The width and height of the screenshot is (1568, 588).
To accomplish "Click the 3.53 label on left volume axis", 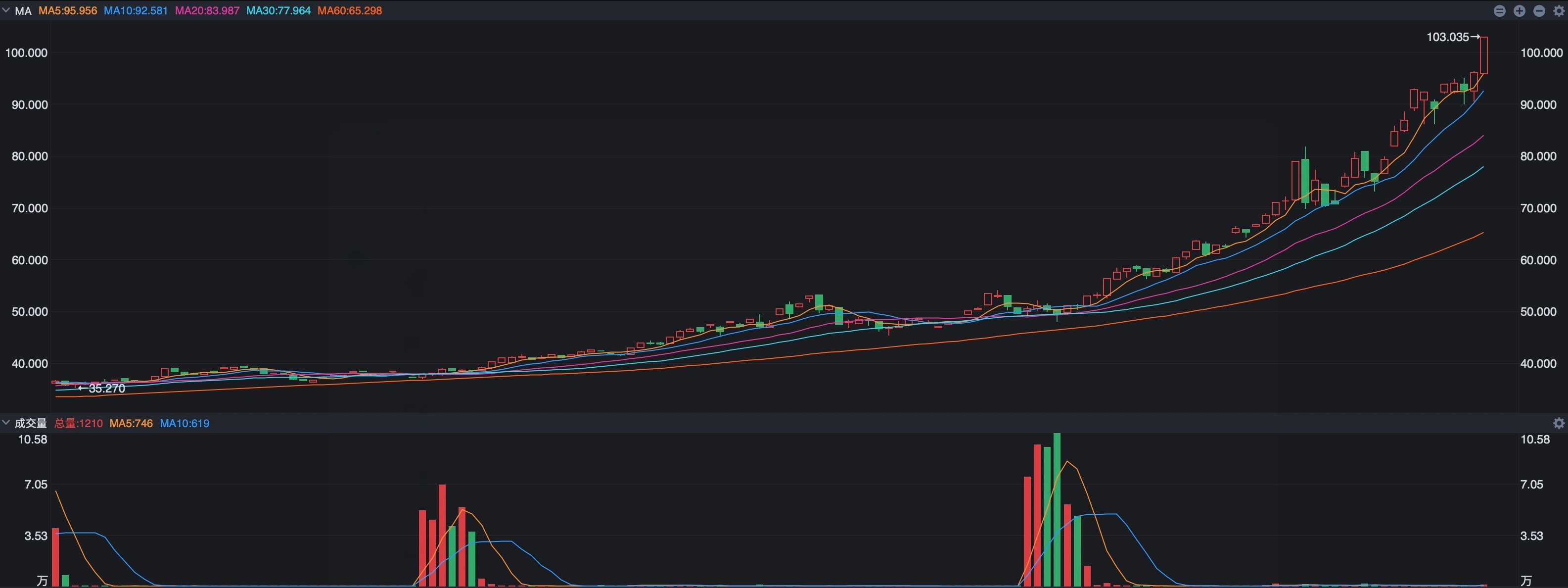I will click(x=35, y=536).
